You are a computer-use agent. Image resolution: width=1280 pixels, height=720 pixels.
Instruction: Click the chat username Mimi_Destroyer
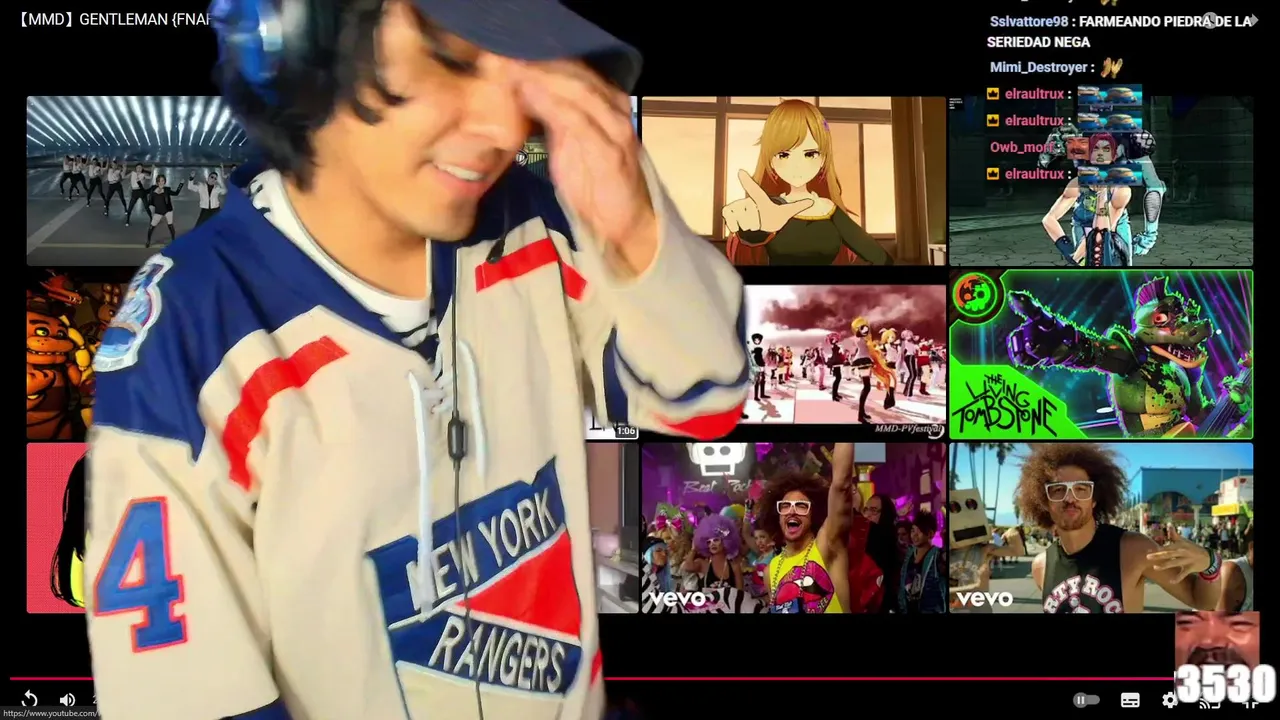tap(1038, 67)
